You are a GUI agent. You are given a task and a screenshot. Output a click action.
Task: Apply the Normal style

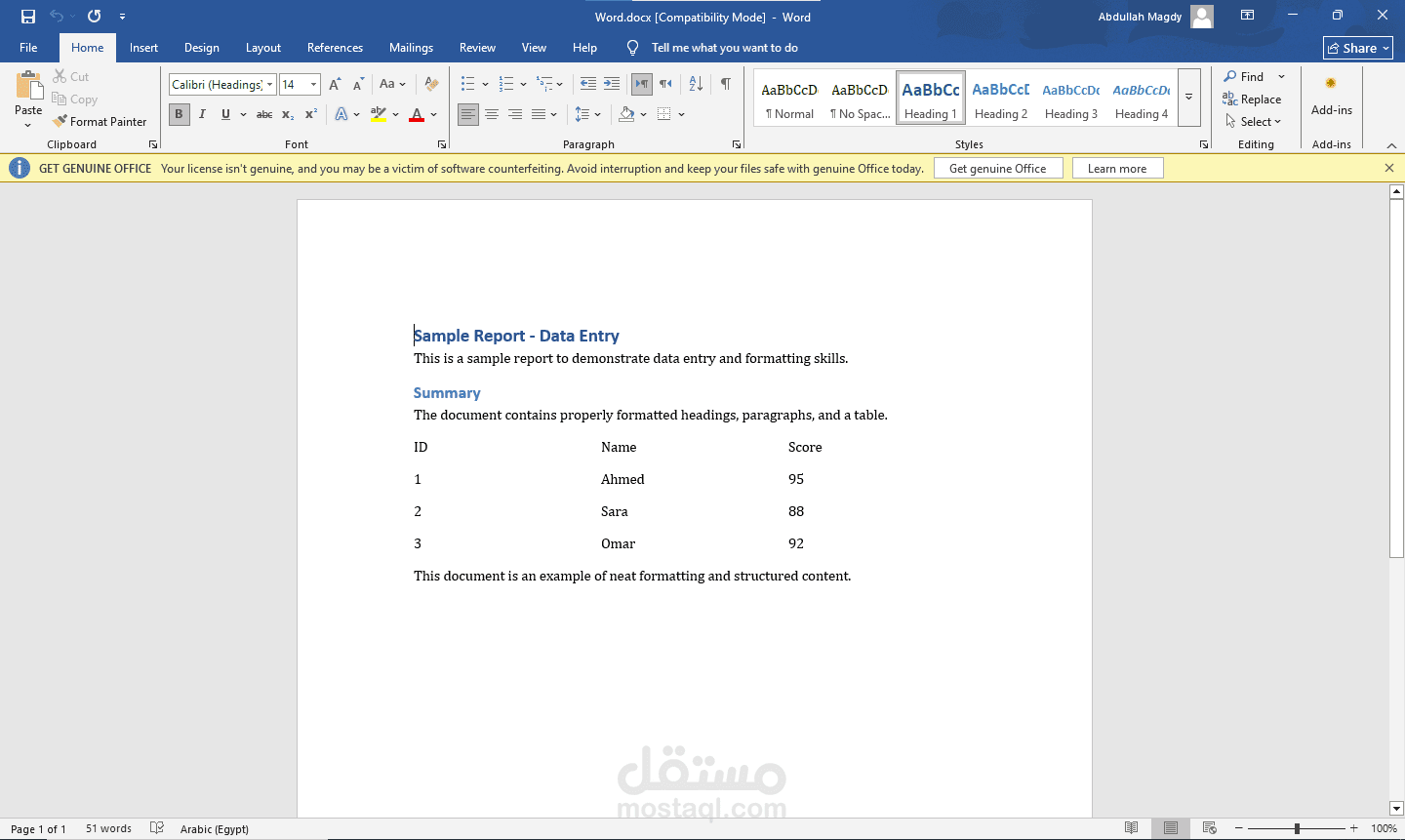789,98
